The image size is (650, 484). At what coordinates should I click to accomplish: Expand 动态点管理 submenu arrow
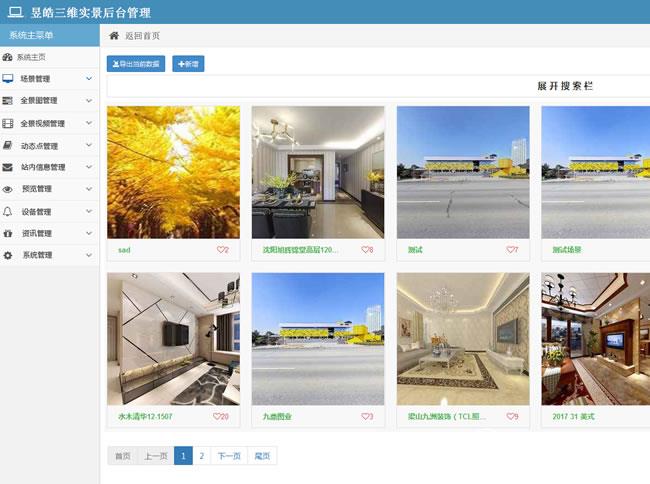pyautogui.click(x=89, y=145)
